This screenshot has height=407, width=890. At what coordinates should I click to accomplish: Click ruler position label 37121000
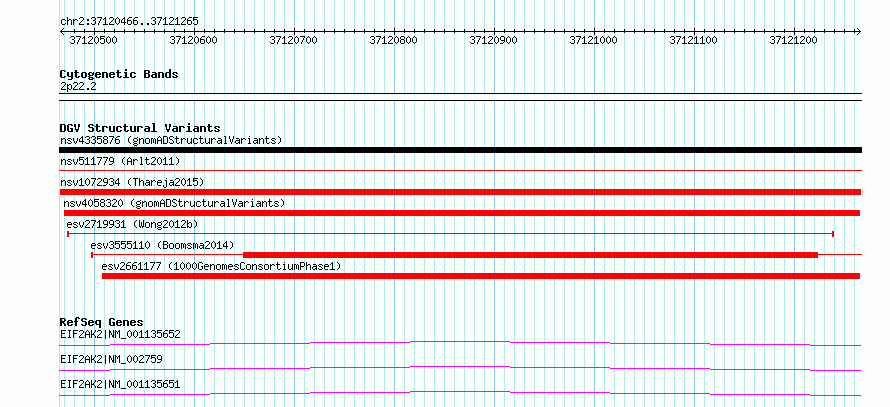point(594,40)
